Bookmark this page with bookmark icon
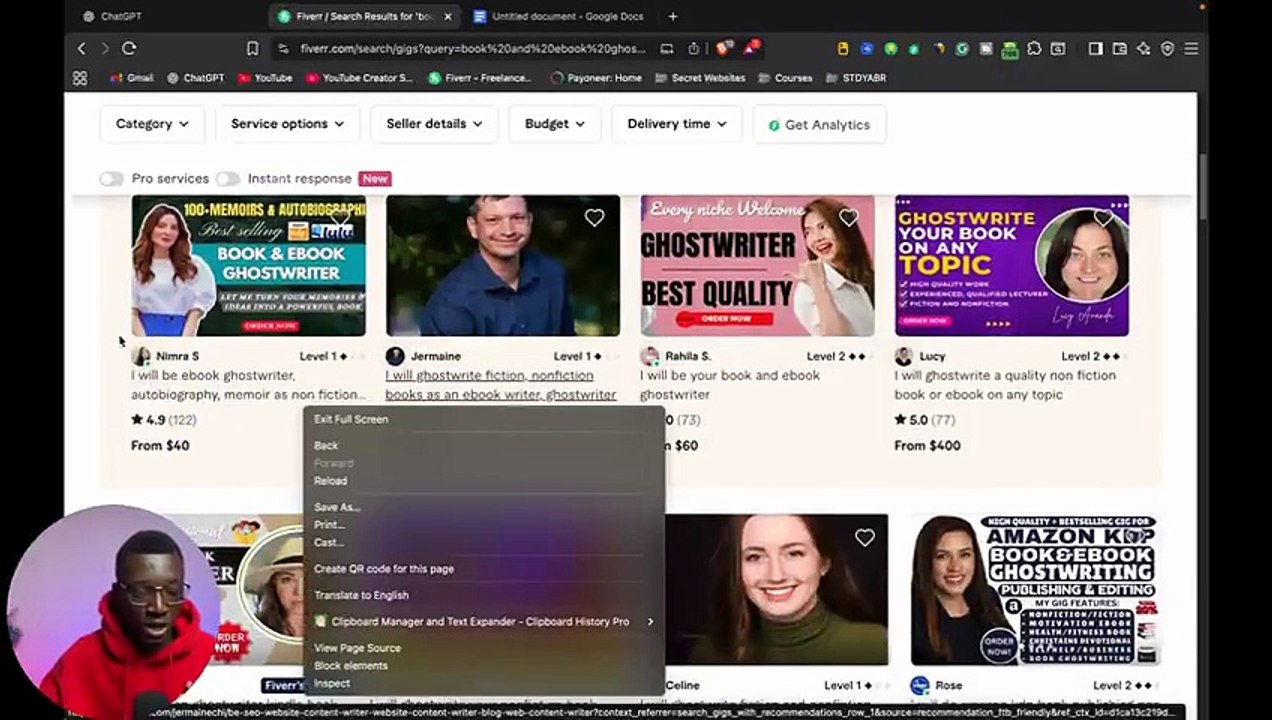The width and height of the screenshot is (1272, 720). (x=252, y=48)
